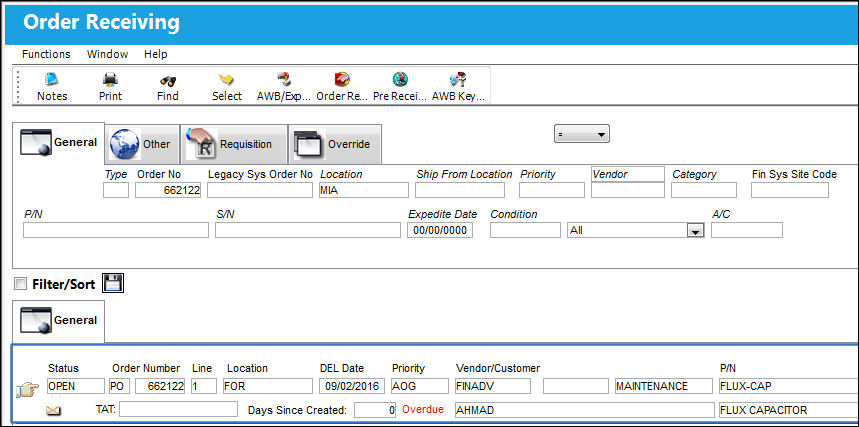Screen dimensions: 859x427
Task: Click the Fin Sys Site Code field
Action: 789,190
